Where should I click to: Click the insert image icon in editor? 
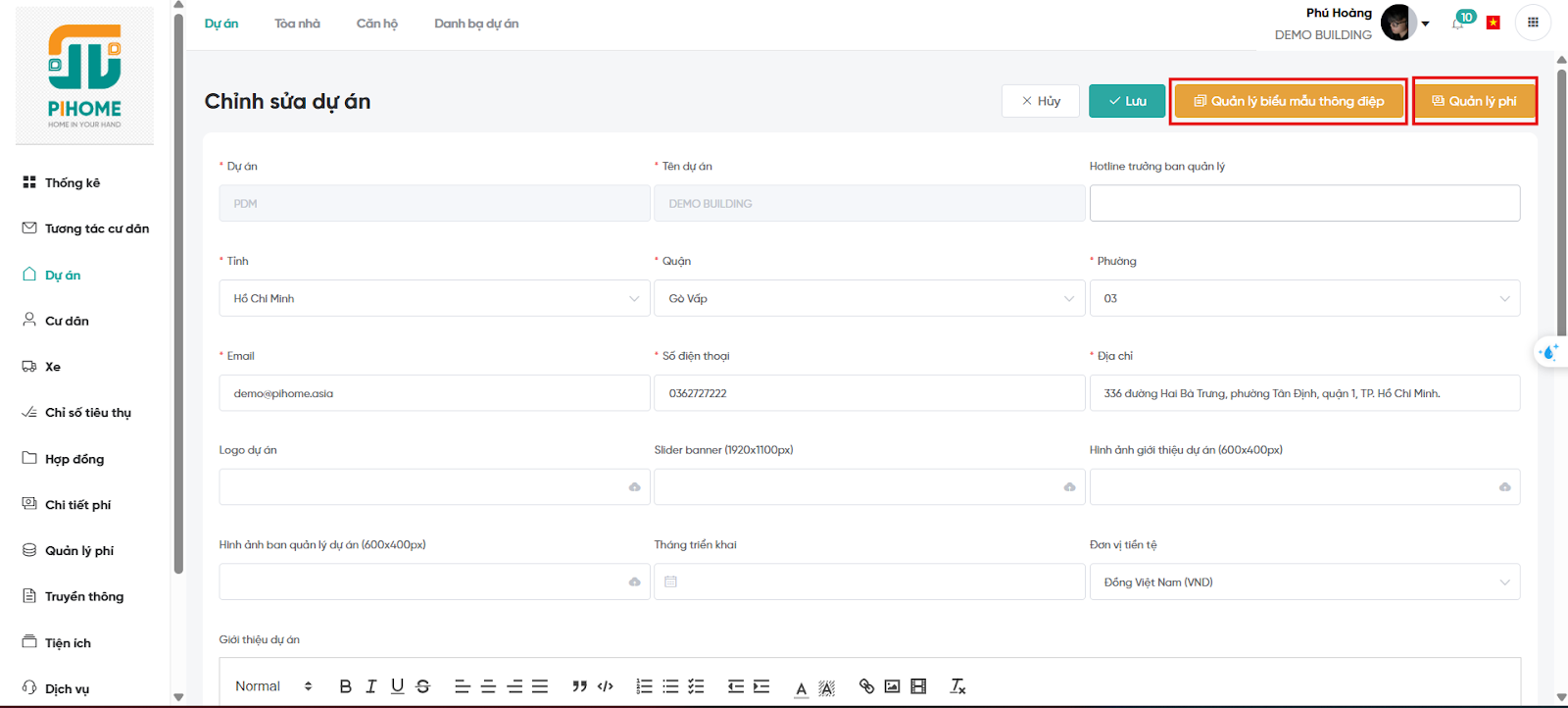892,686
